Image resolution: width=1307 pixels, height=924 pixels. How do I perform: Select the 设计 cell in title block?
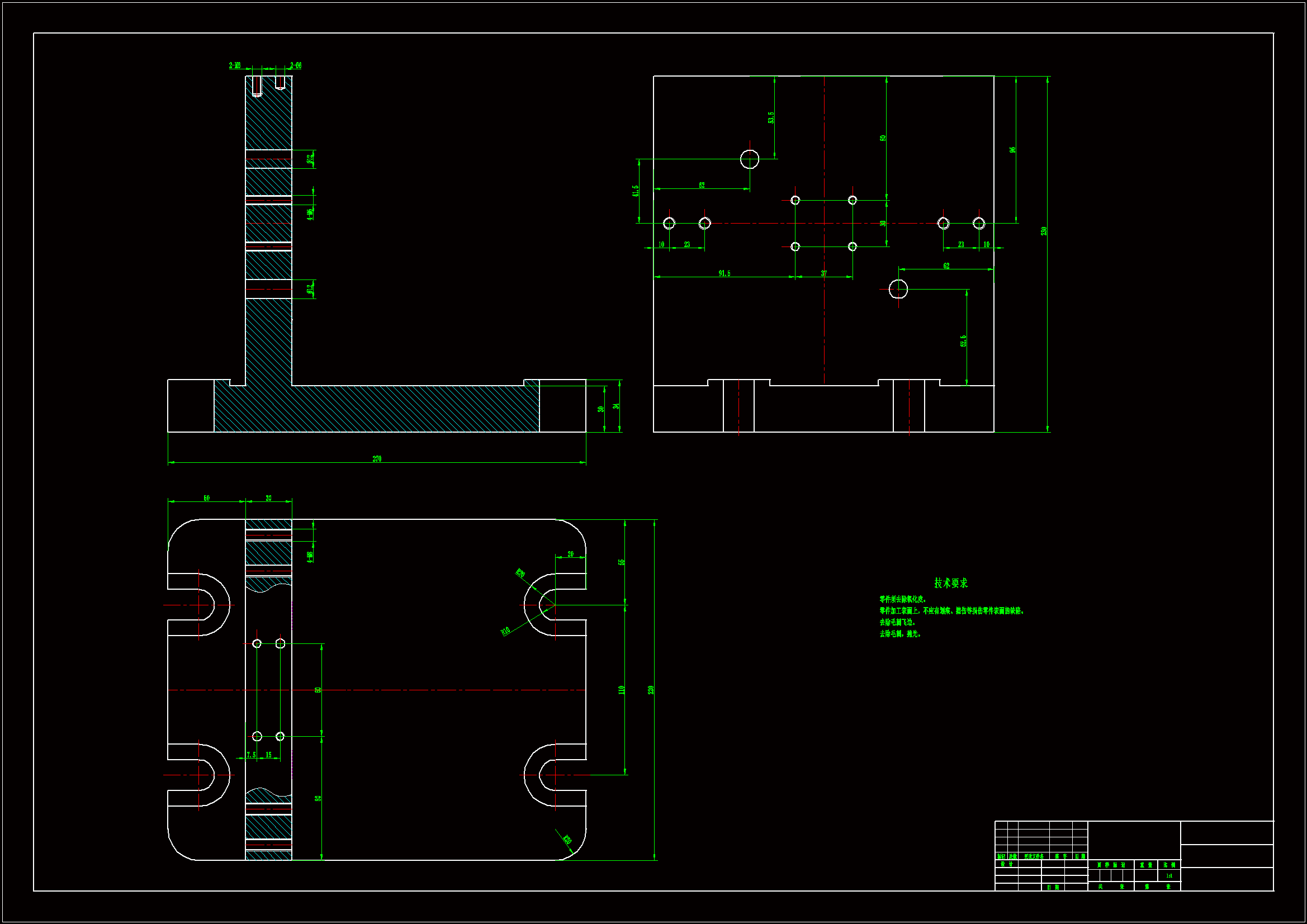click(x=1006, y=864)
